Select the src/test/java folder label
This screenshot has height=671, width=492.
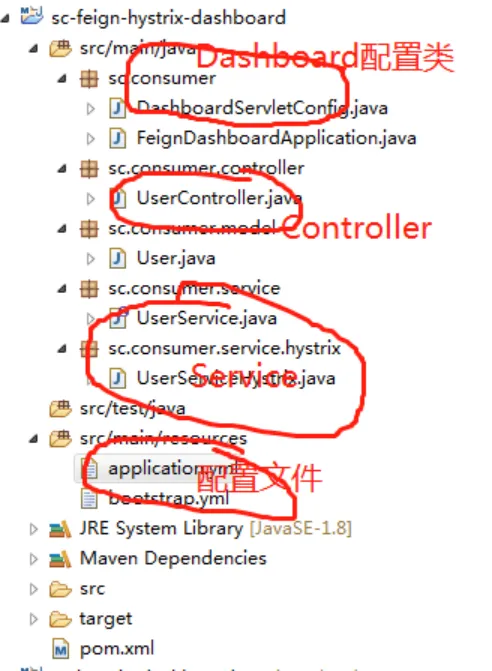tap(133, 409)
